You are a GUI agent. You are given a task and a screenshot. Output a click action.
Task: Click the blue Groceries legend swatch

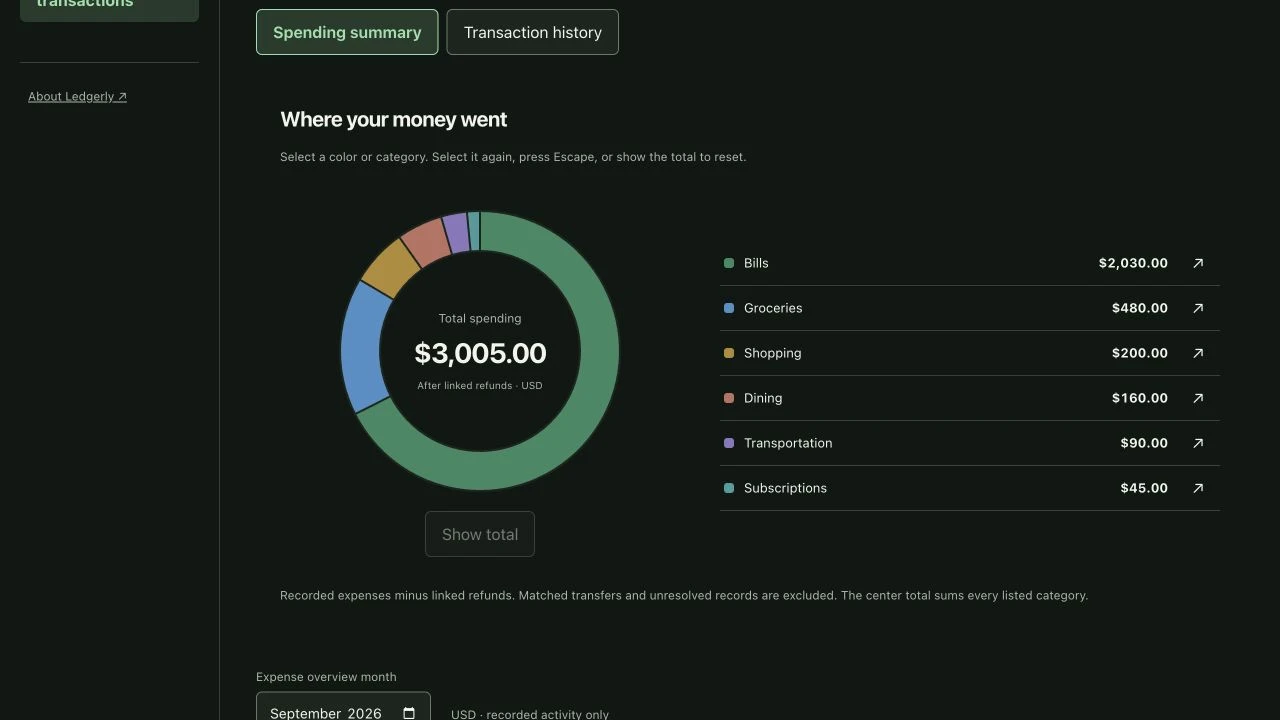729,308
